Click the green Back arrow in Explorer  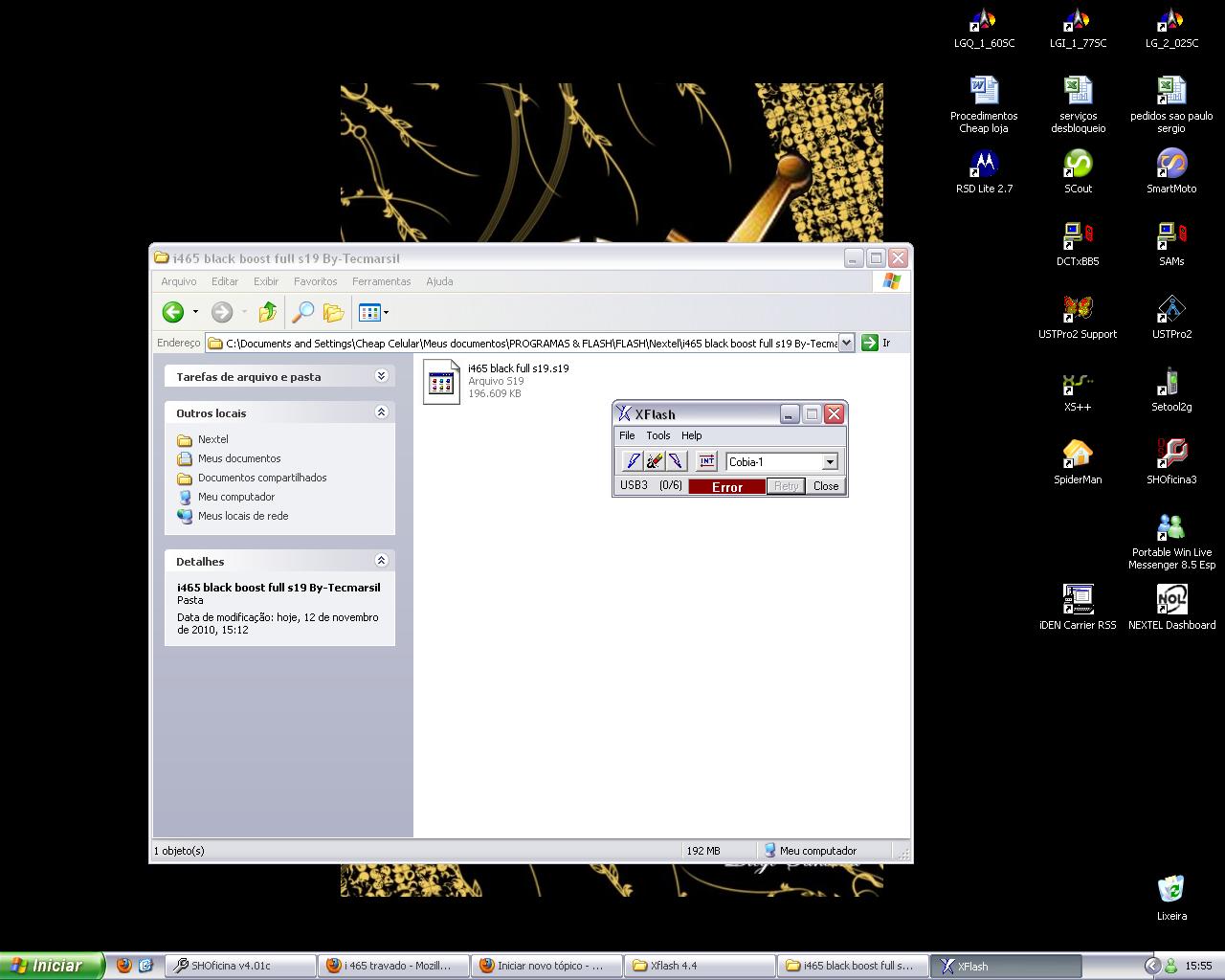pyautogui.click(x=173, y=312)
